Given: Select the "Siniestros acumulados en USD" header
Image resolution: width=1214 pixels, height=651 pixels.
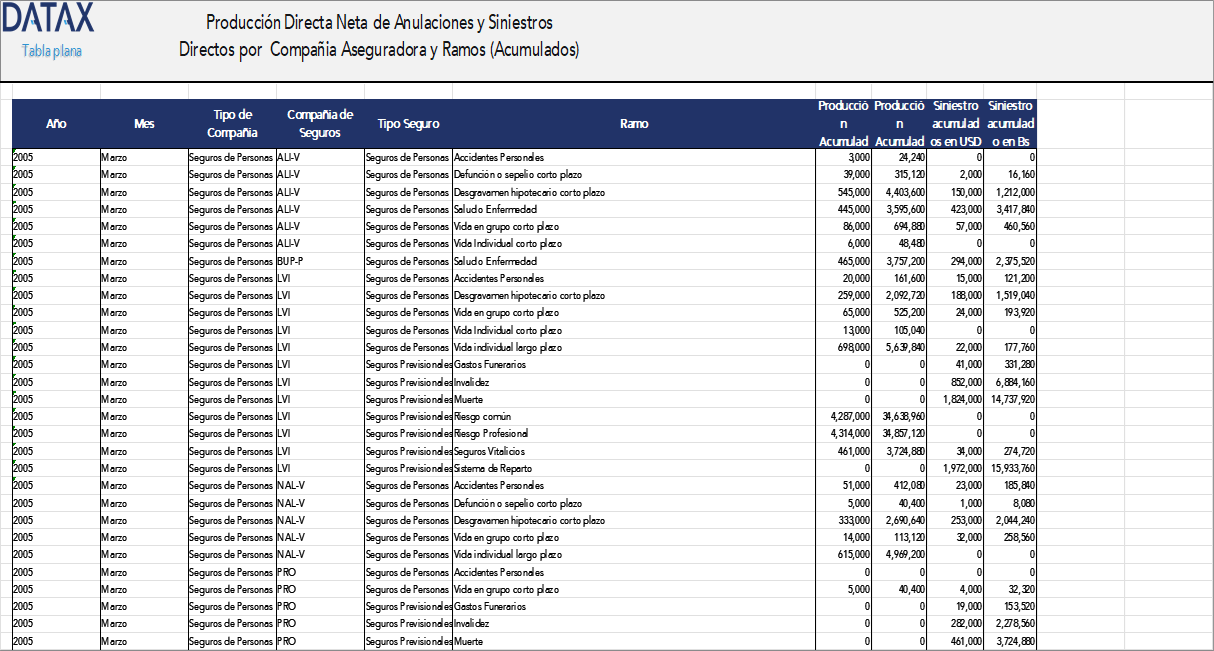Looking at the screenshot, I should (x=955, y=123).
